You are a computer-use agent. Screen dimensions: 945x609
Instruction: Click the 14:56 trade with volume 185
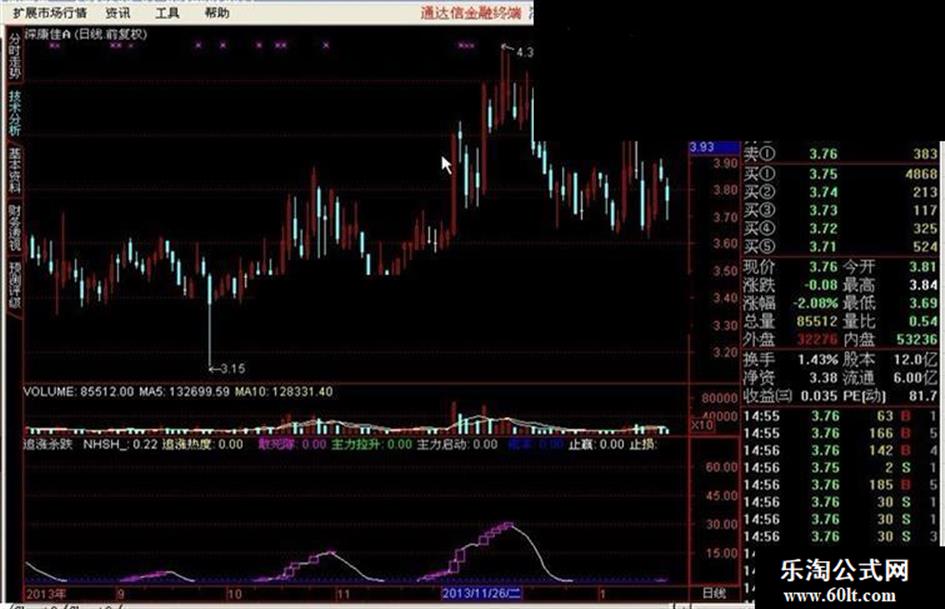point(840,485)
